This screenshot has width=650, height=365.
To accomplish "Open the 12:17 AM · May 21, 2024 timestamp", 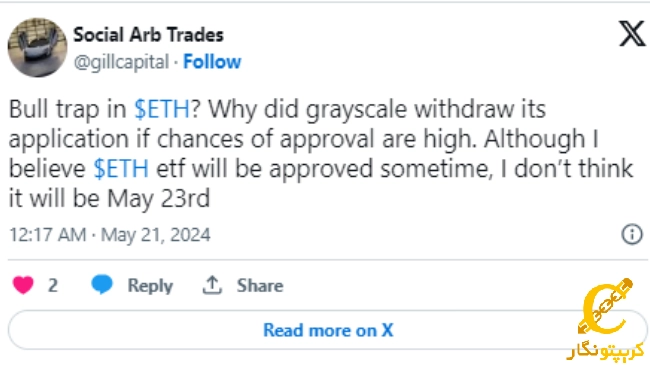I will [x=110, y=235].
